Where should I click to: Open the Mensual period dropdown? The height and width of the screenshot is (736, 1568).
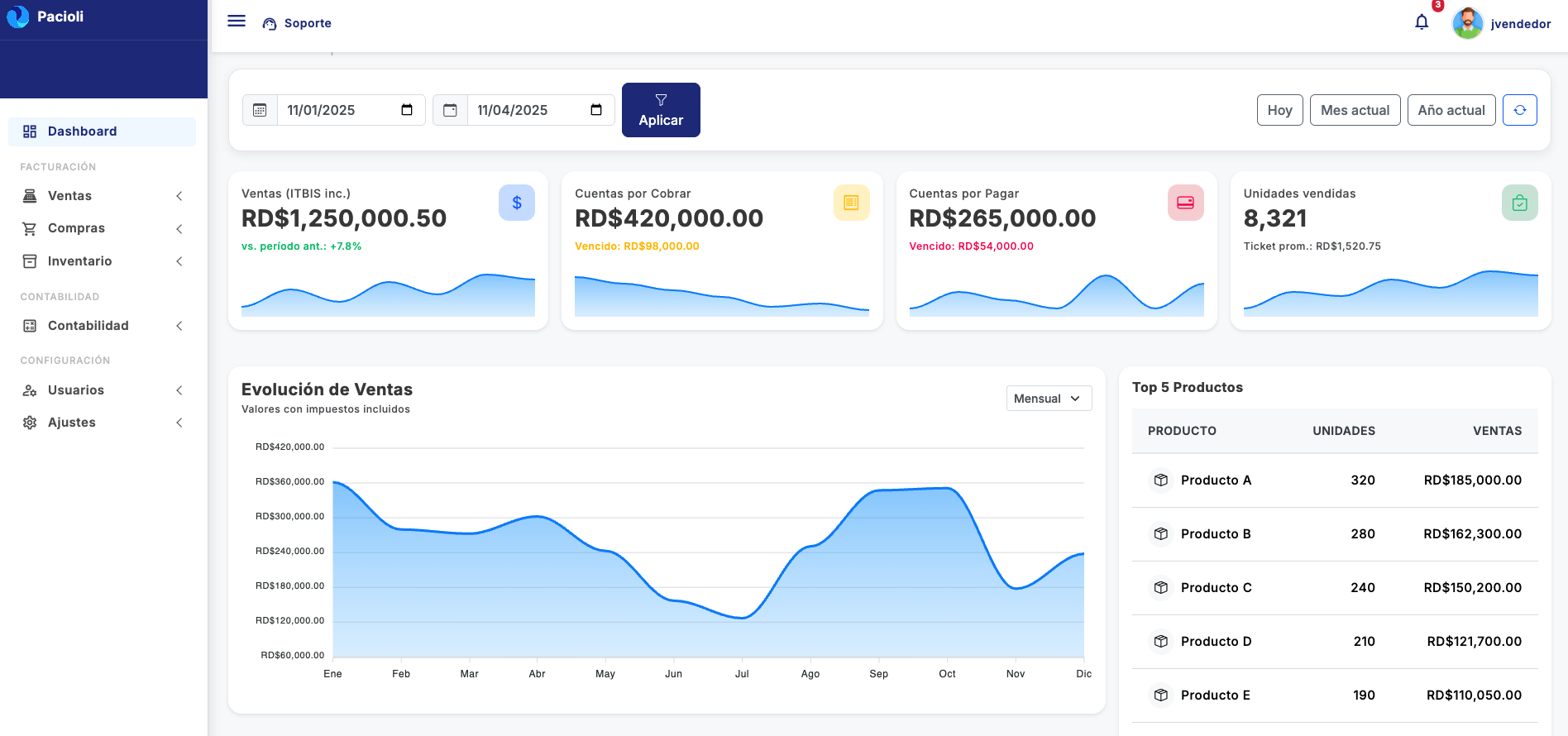[x=1048, y=399]
